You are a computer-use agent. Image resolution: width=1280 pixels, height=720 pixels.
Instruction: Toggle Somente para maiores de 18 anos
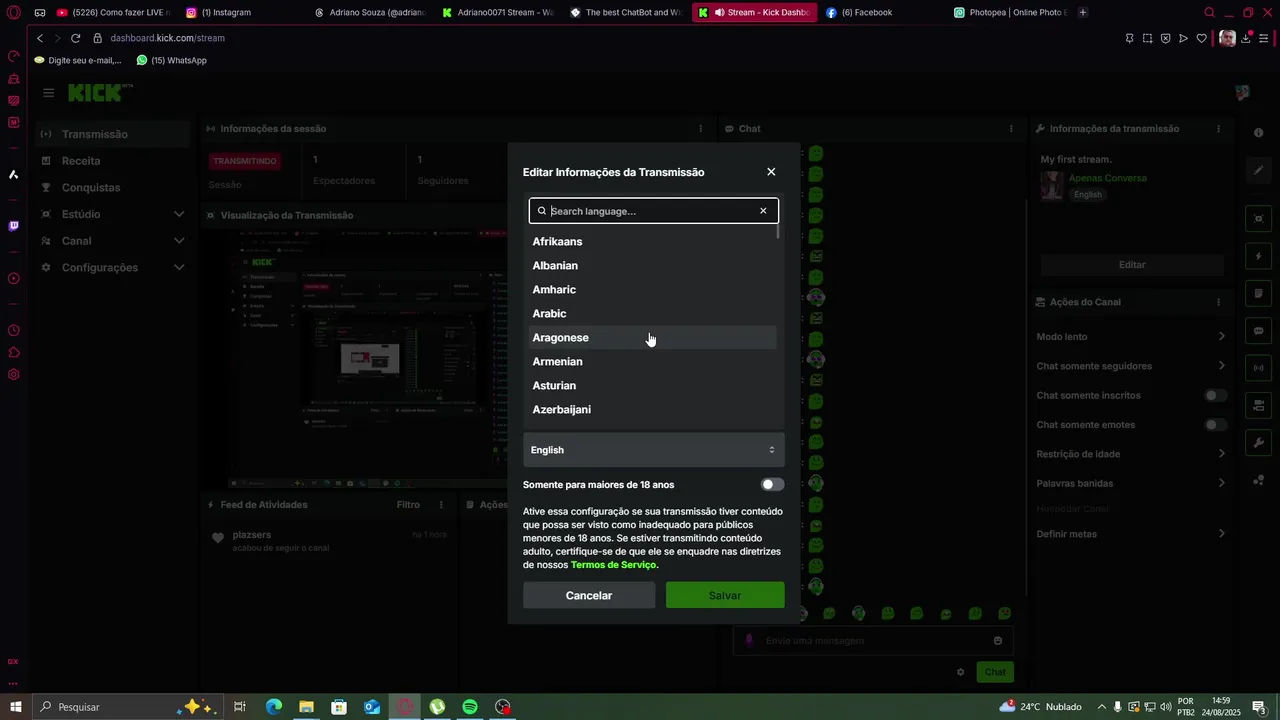772,485
